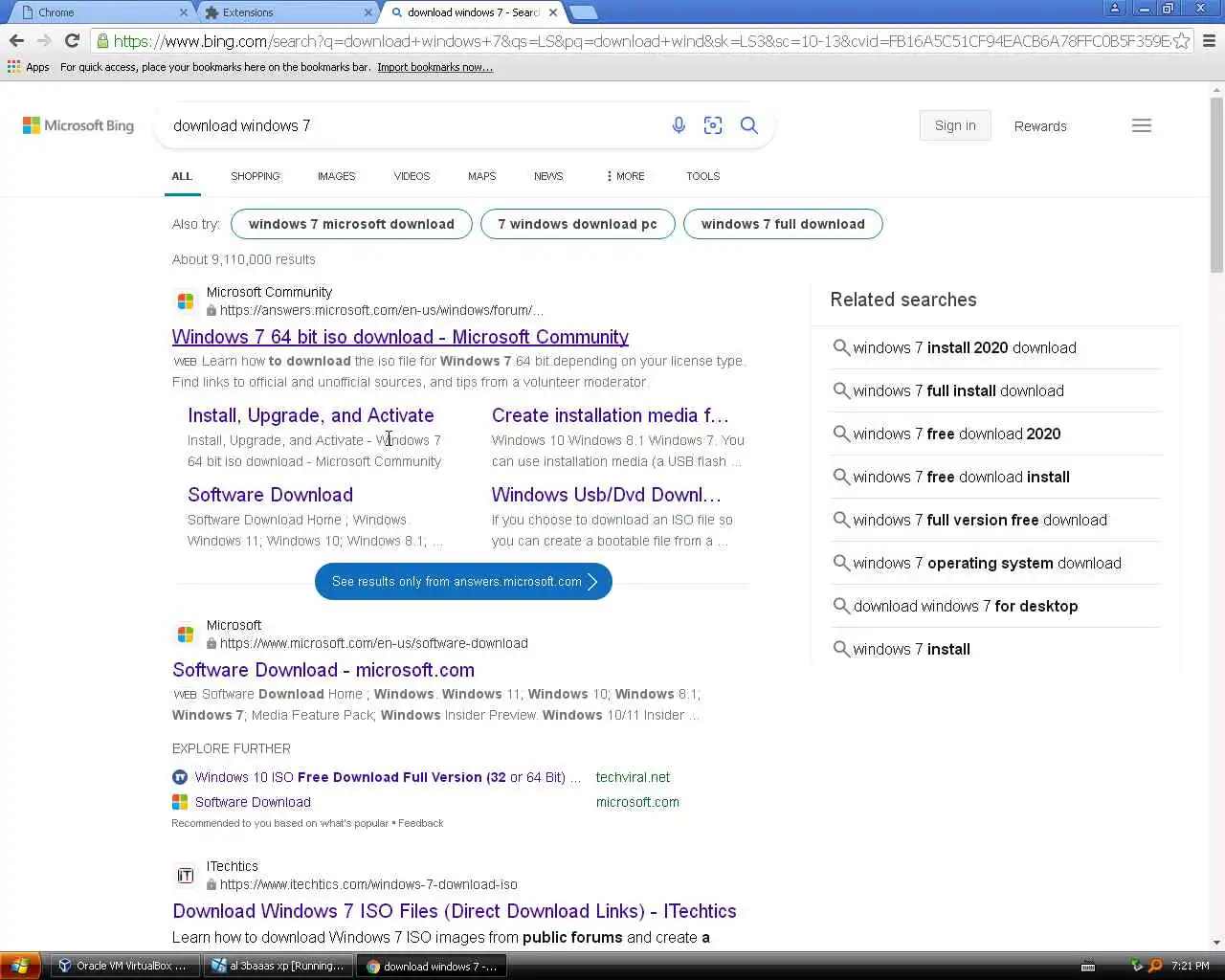Image resolution: width=1225 pixels, height=980 pixels.
Task: Click the Microsoft Bing logo
Action: tap(78, 125)
